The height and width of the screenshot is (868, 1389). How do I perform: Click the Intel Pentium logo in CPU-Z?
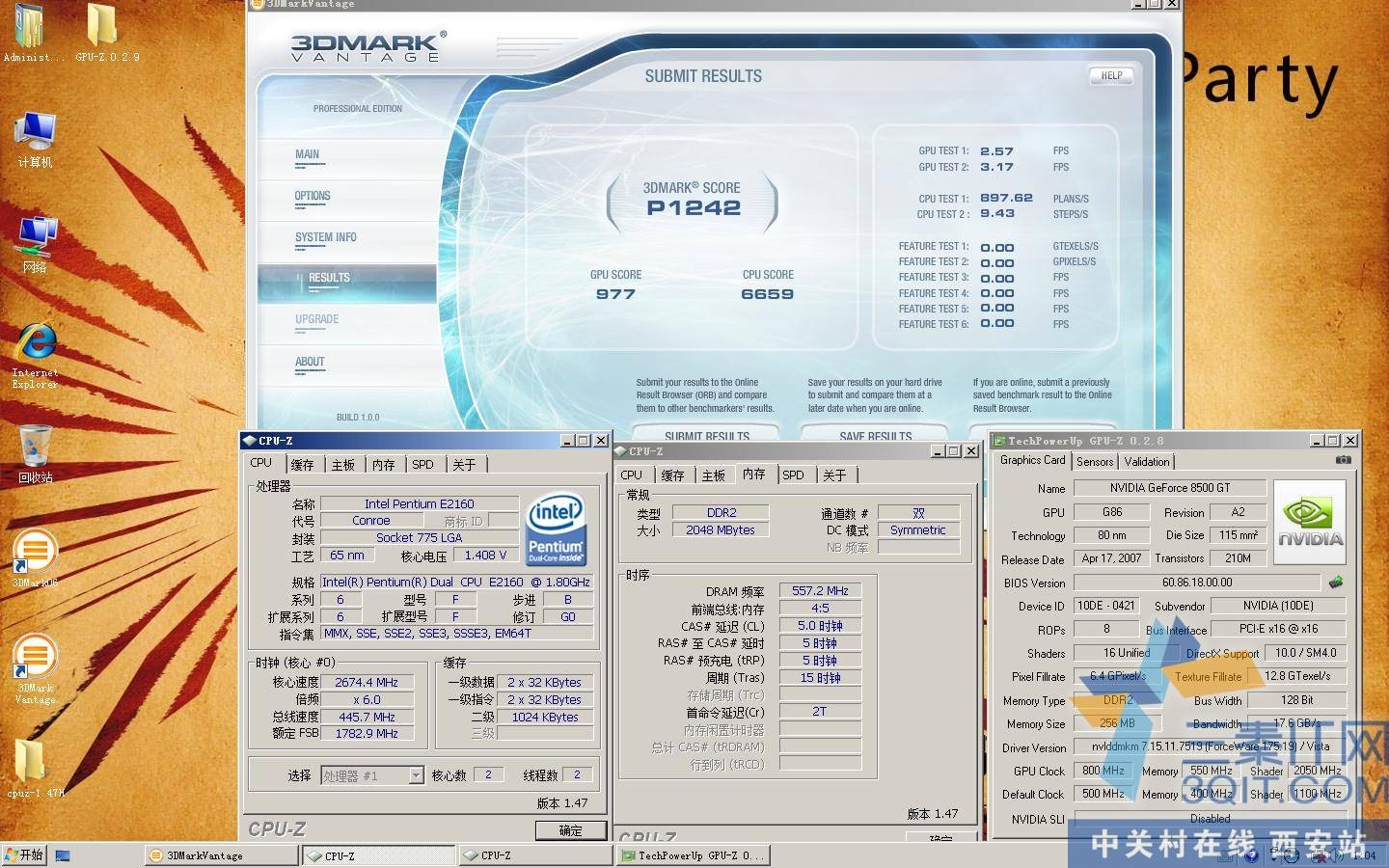pos(556,529)
